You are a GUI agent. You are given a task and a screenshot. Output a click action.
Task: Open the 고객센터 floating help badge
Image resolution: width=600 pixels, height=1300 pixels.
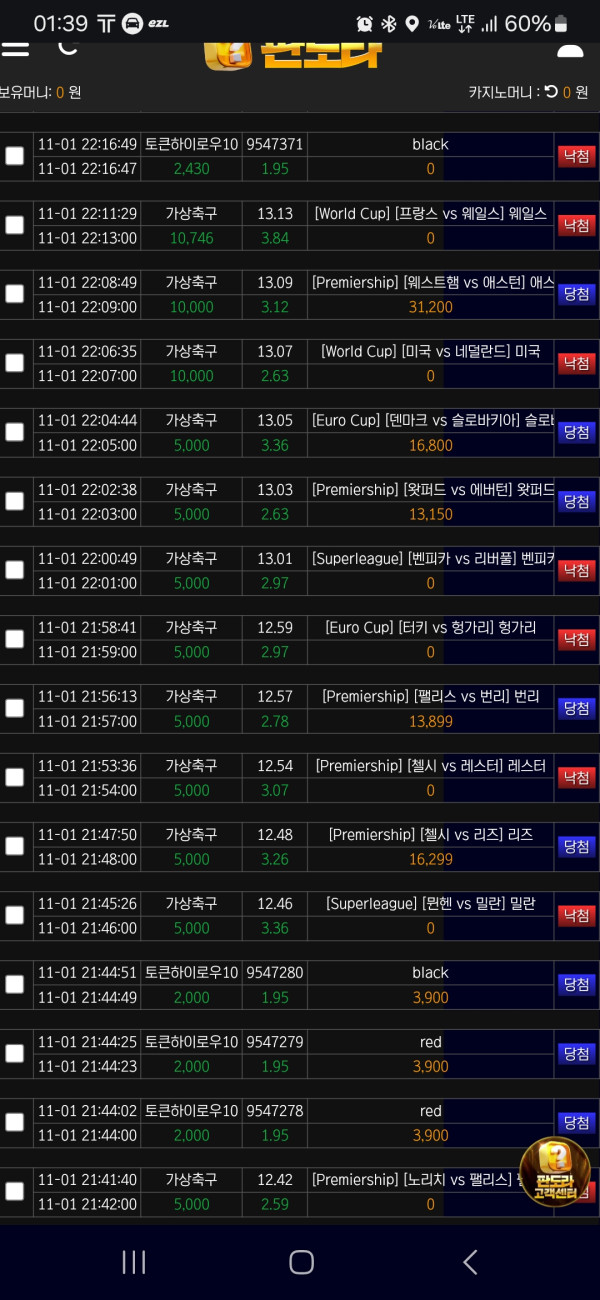(554, 1172)
